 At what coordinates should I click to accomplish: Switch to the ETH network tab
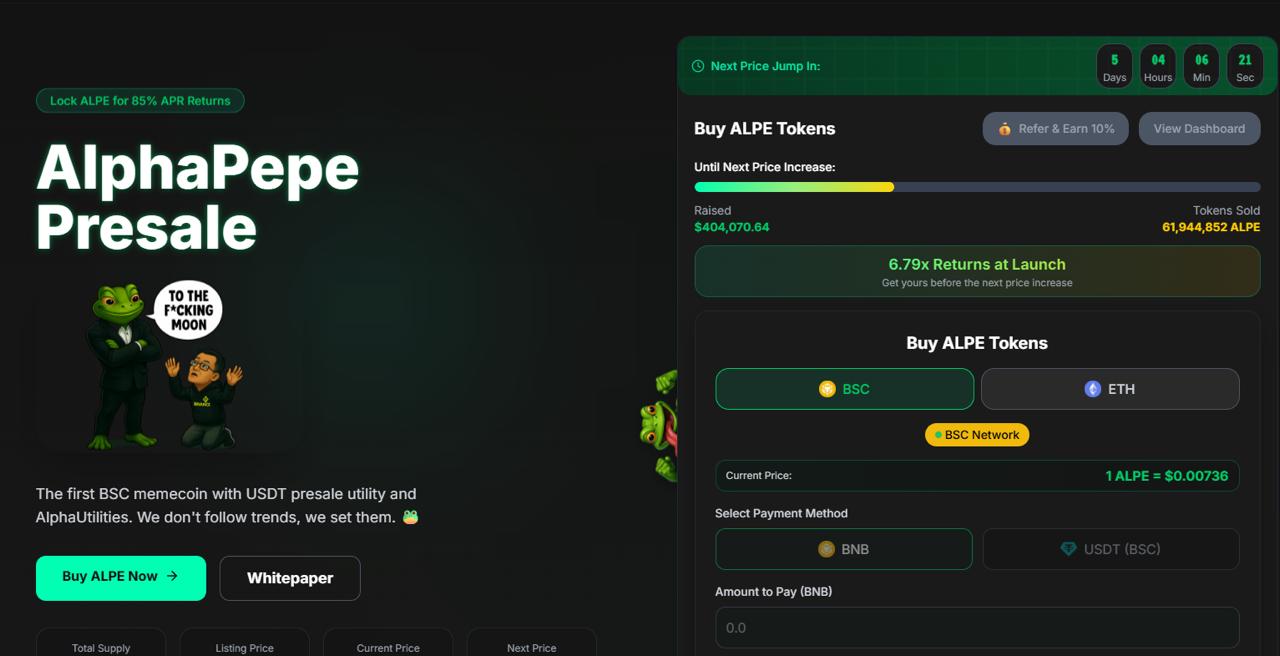pyautogui.click(x=1110, y=389)
